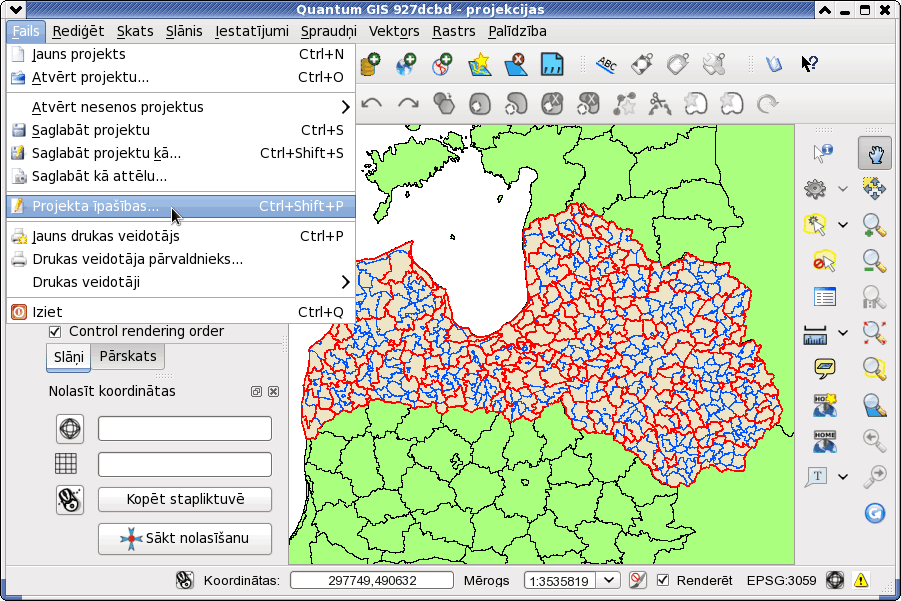Image resolution: width=901 pixels, height=601 pixels.
Task: Click the Refresh map icon
Action: click(x=875, y=512)
